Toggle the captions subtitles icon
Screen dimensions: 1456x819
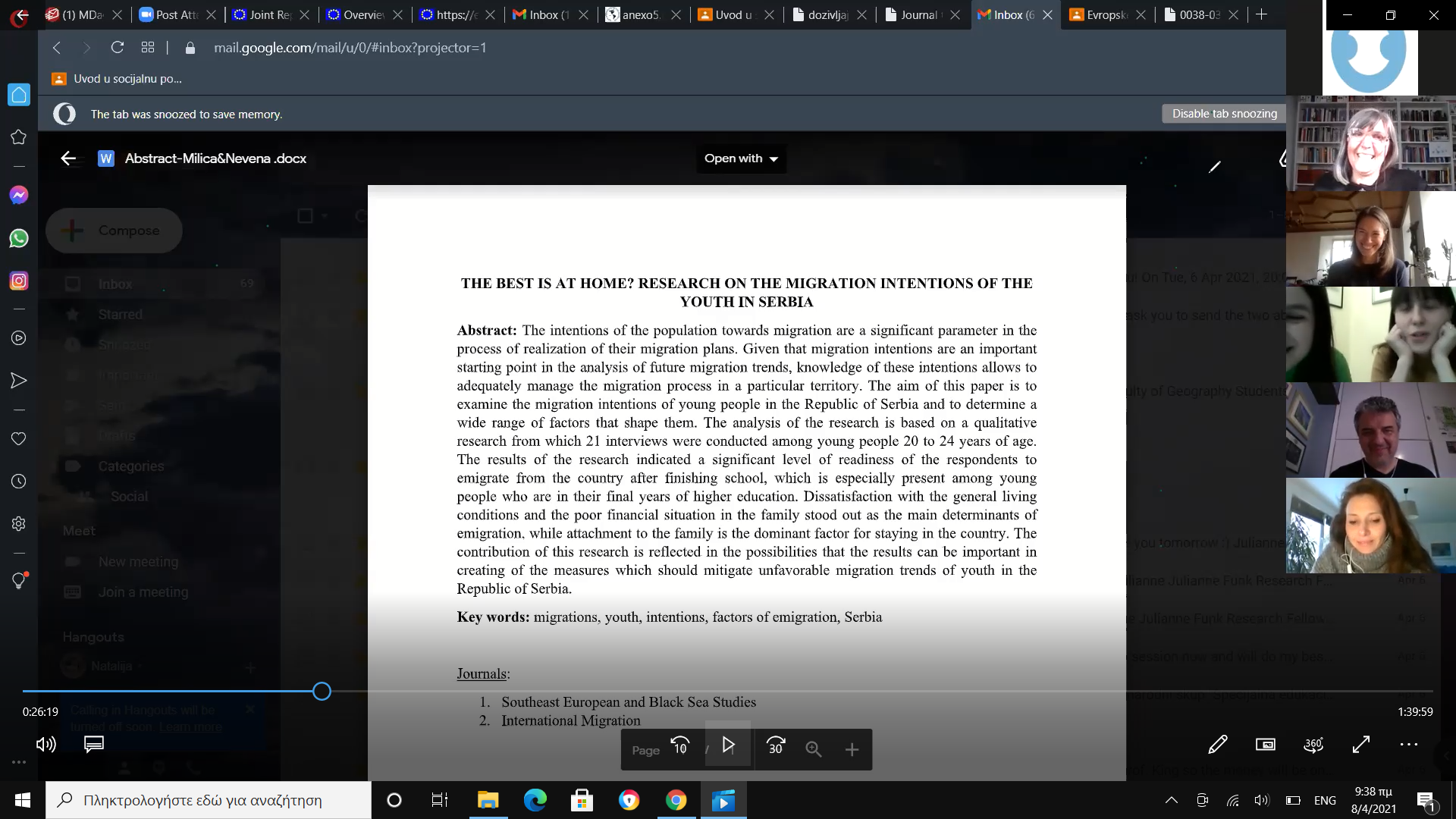94,745
